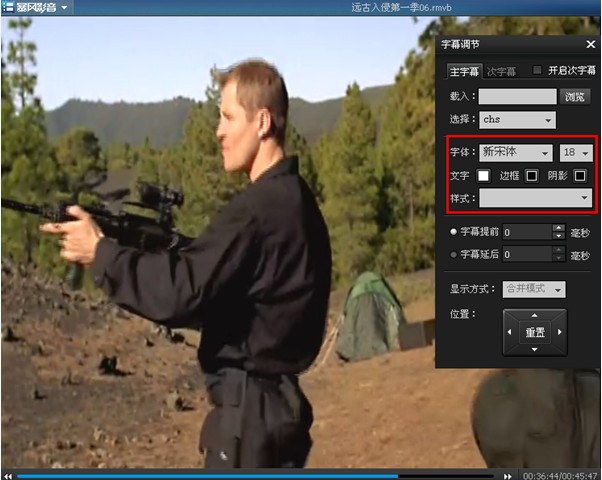Image resolution: width=602 pixels, height=480 pixels.
Task: Expand the 新宋体 font dropdown
Action: pyautogui.click(x=516, y=153)
